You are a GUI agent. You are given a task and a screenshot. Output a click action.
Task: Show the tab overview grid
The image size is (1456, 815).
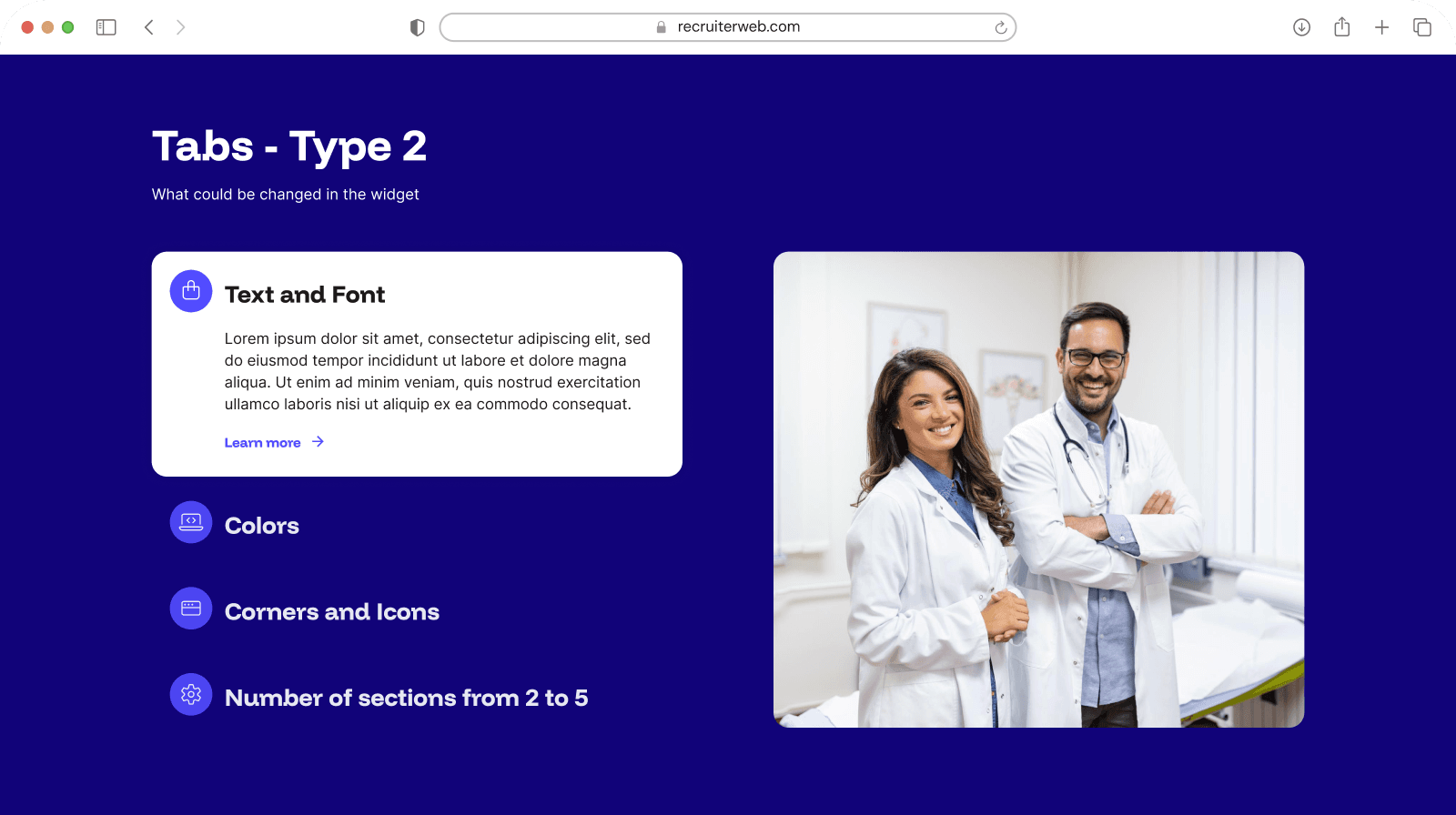point(1421,27)
